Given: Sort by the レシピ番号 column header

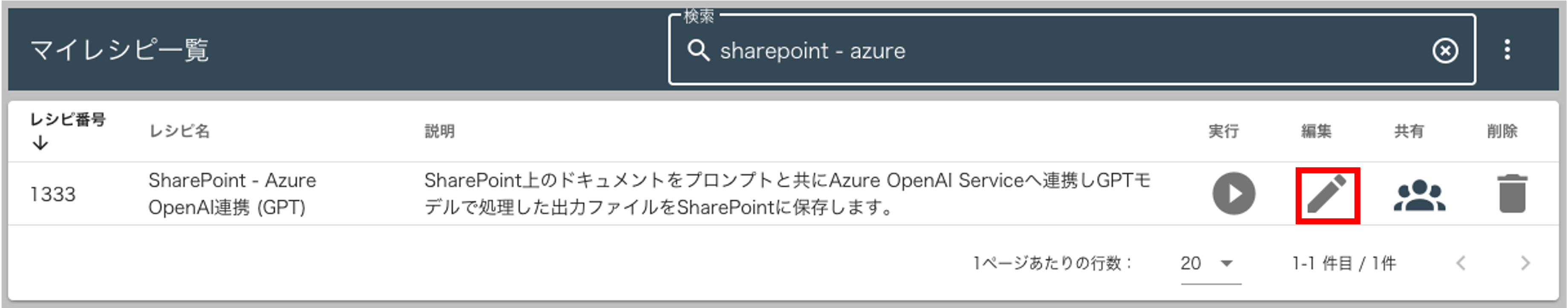Looking at the screenshot, I should pos(68,120).
